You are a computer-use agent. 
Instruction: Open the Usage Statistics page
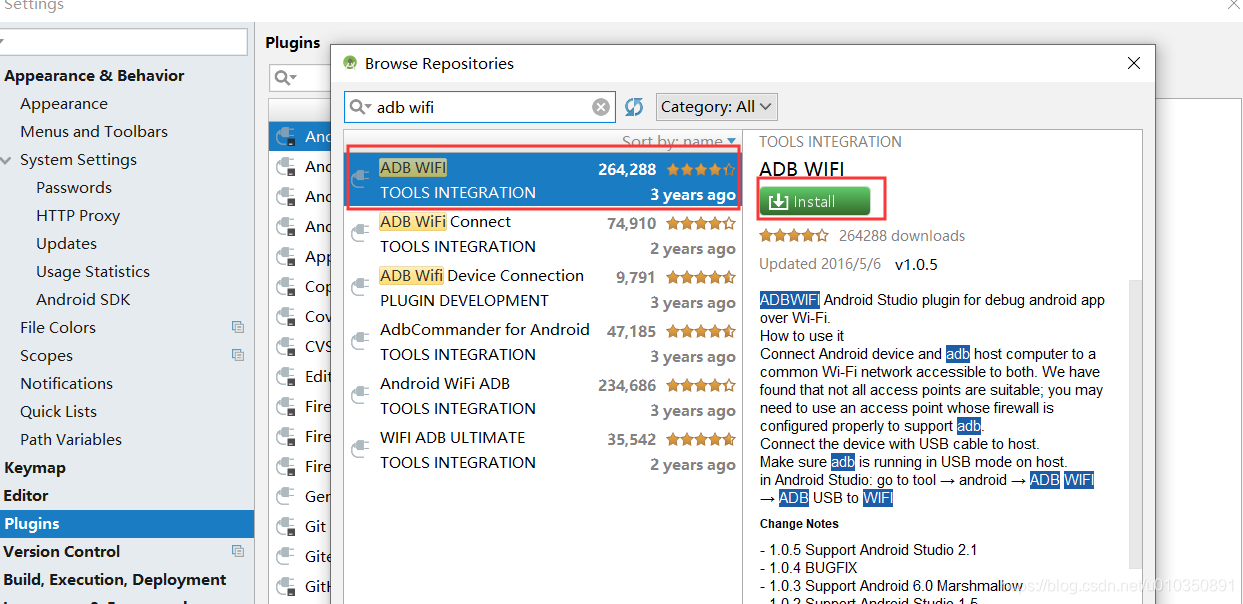point(93,271)
